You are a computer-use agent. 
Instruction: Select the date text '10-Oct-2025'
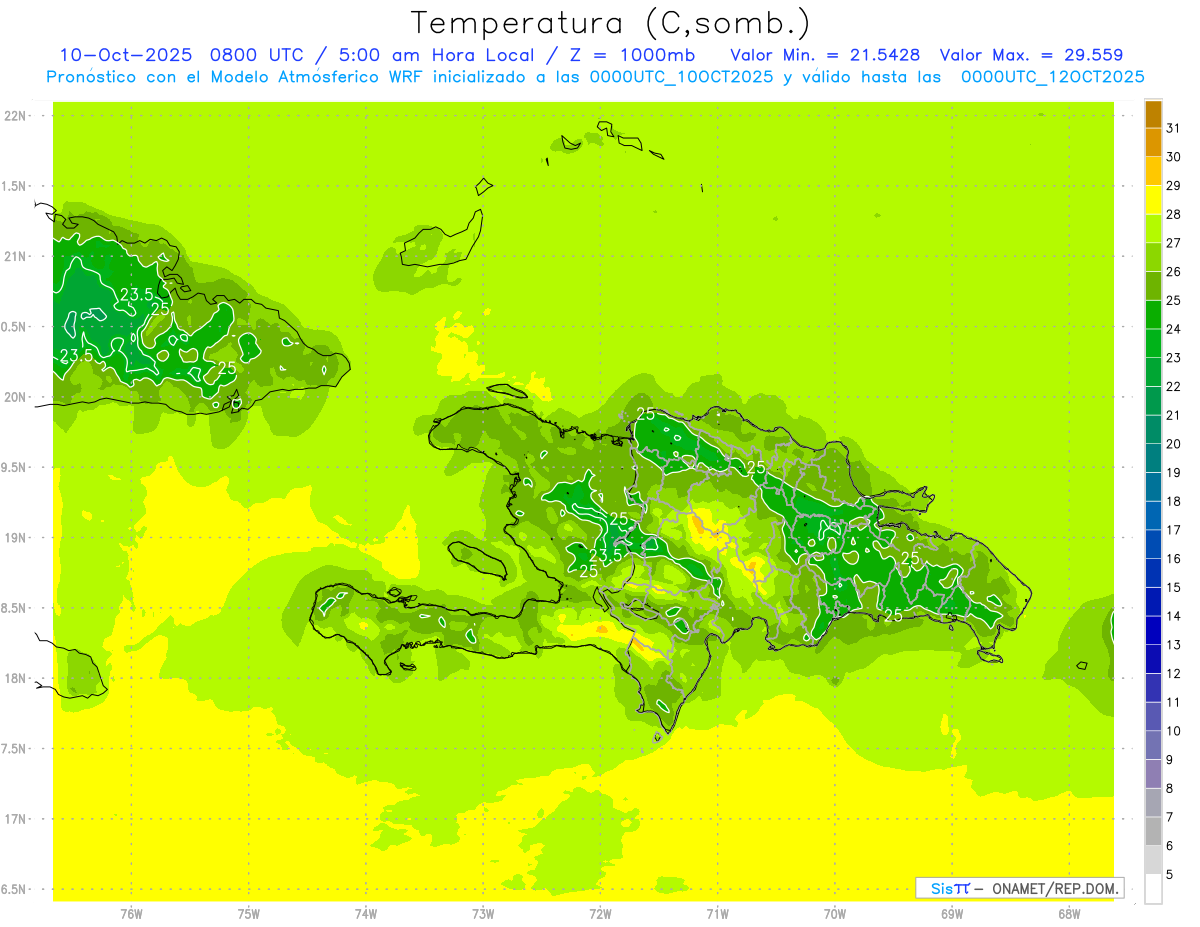[125, 55]
